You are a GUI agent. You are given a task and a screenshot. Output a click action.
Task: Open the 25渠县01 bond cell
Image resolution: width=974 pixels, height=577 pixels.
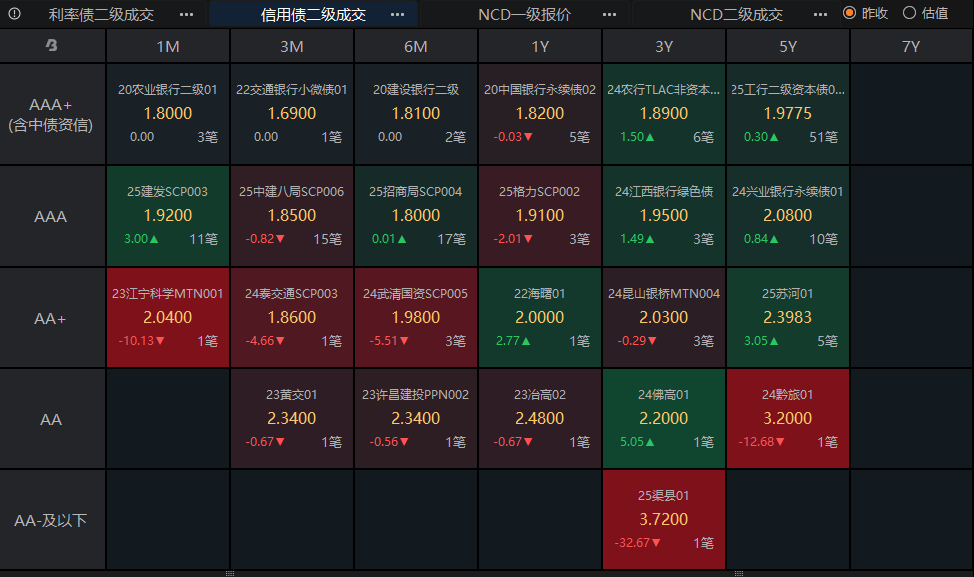pos(664,520)
